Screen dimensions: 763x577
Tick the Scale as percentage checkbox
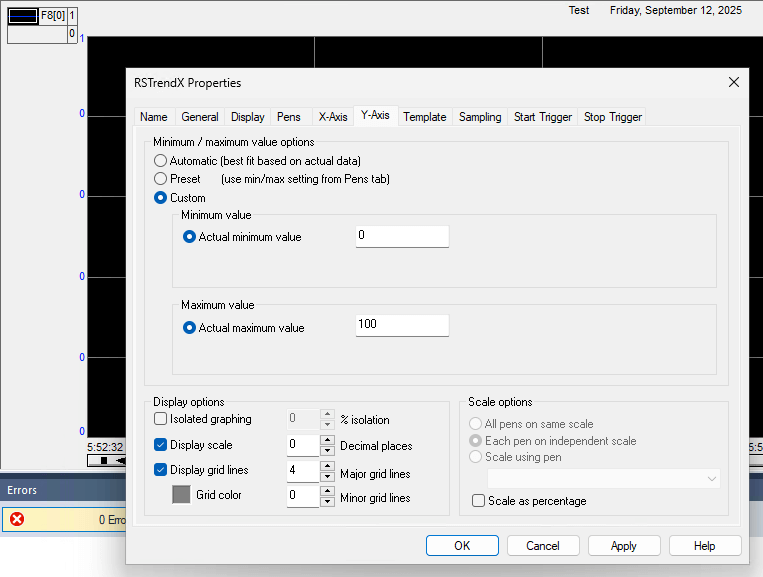[479, 501]
